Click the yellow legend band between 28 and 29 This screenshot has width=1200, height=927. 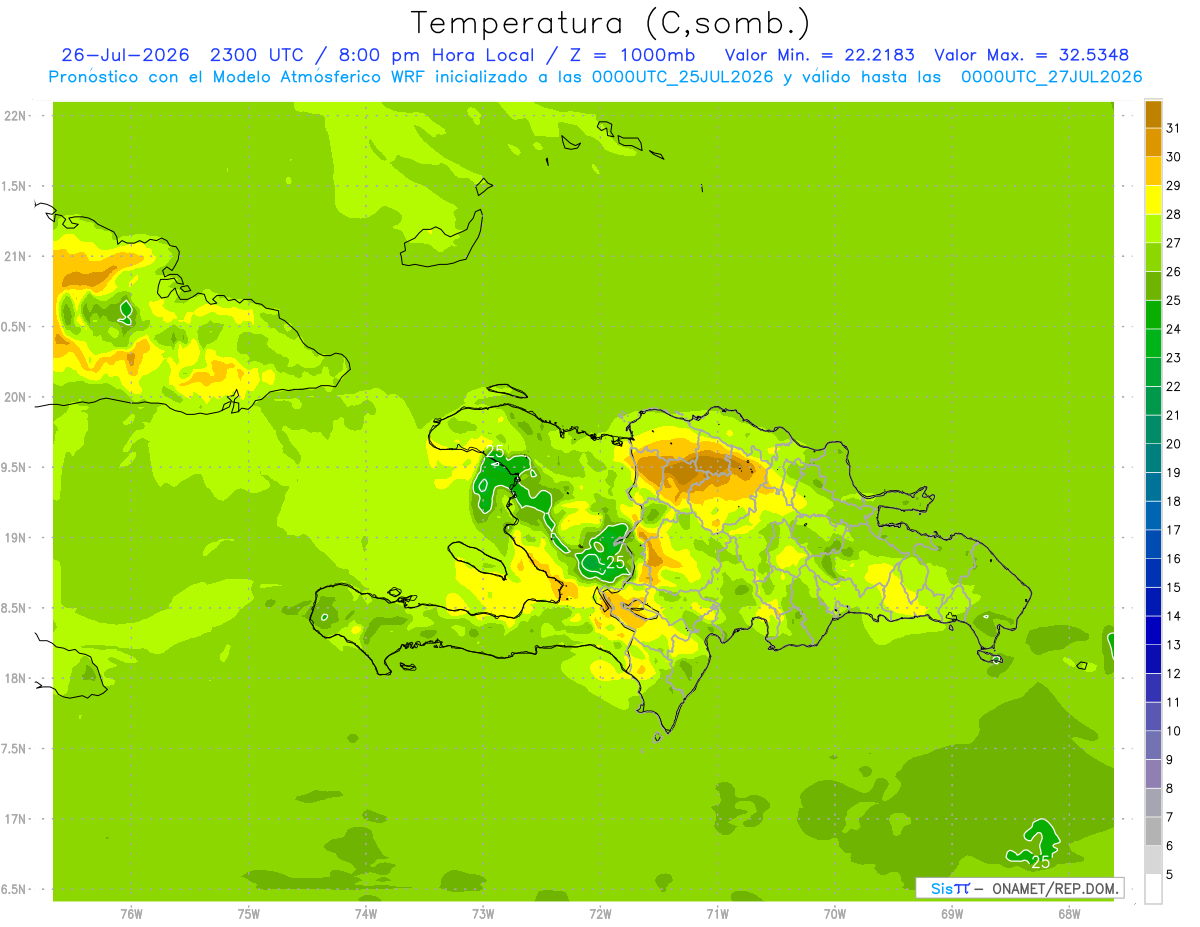point(1153,200)
